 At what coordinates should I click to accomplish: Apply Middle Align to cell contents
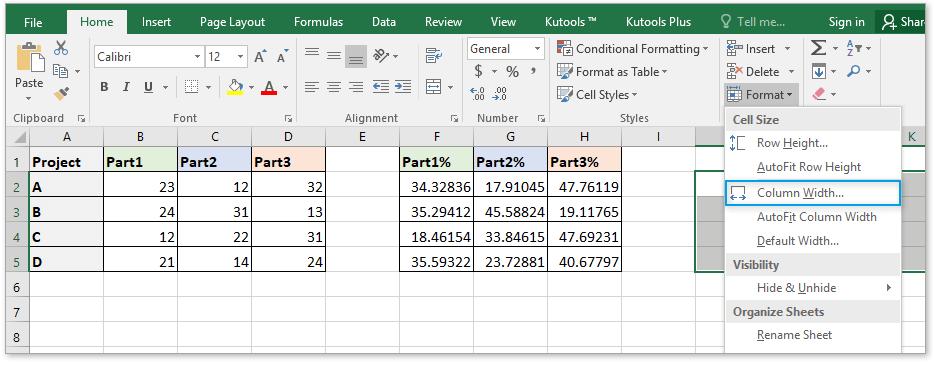[334, 57]
